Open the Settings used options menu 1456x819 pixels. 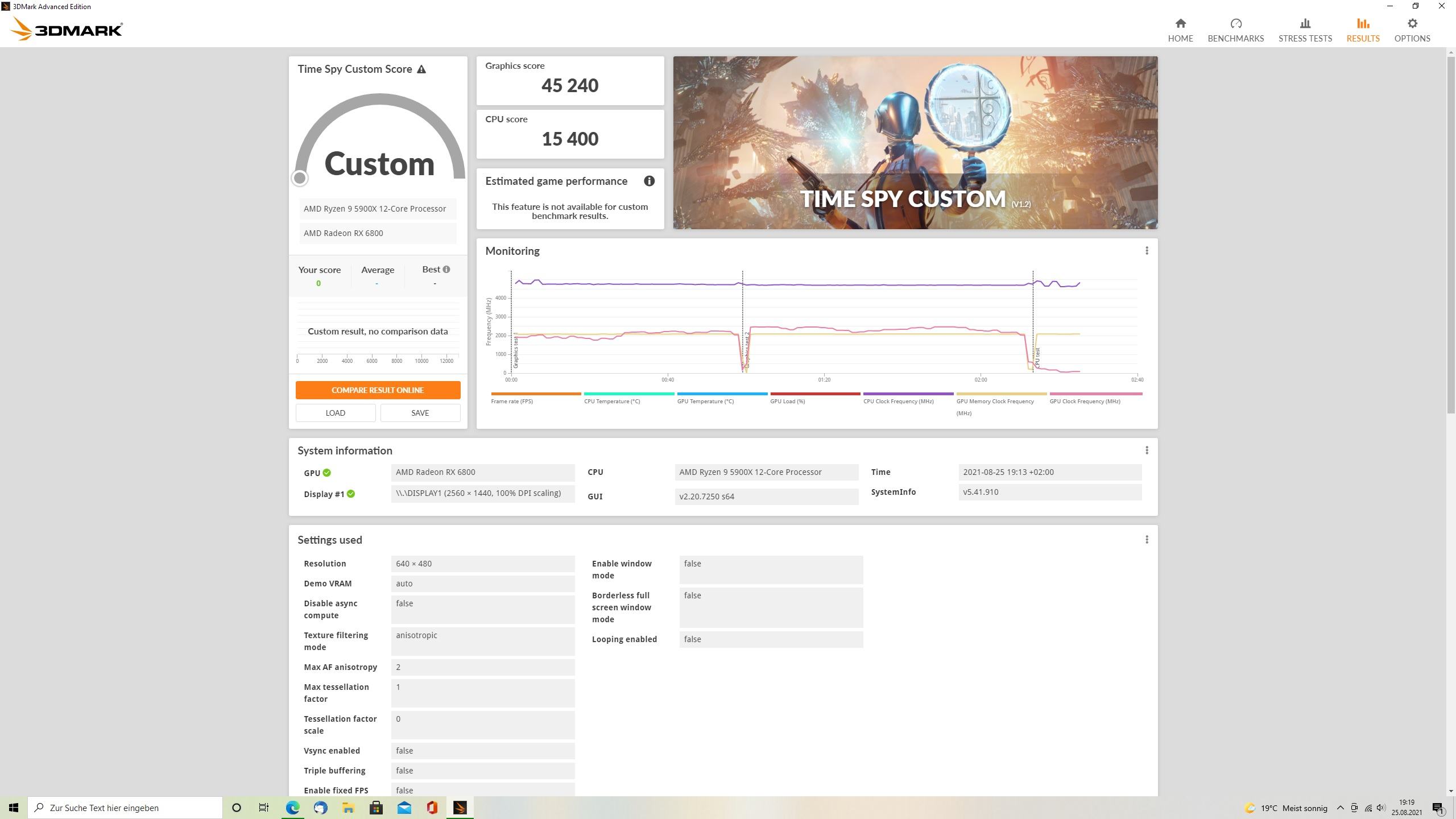coord(1147,540)
